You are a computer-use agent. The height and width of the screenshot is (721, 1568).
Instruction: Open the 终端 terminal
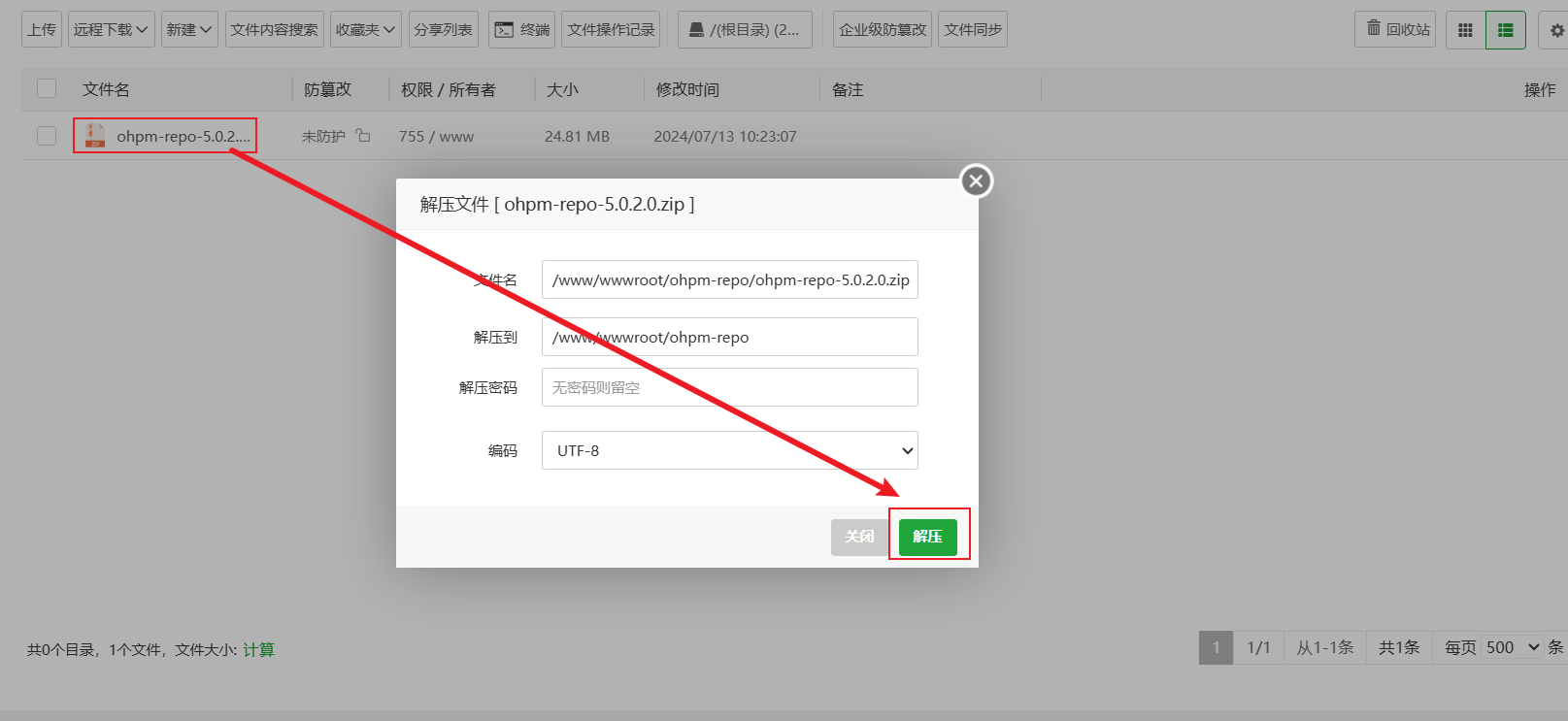[522, 30]
